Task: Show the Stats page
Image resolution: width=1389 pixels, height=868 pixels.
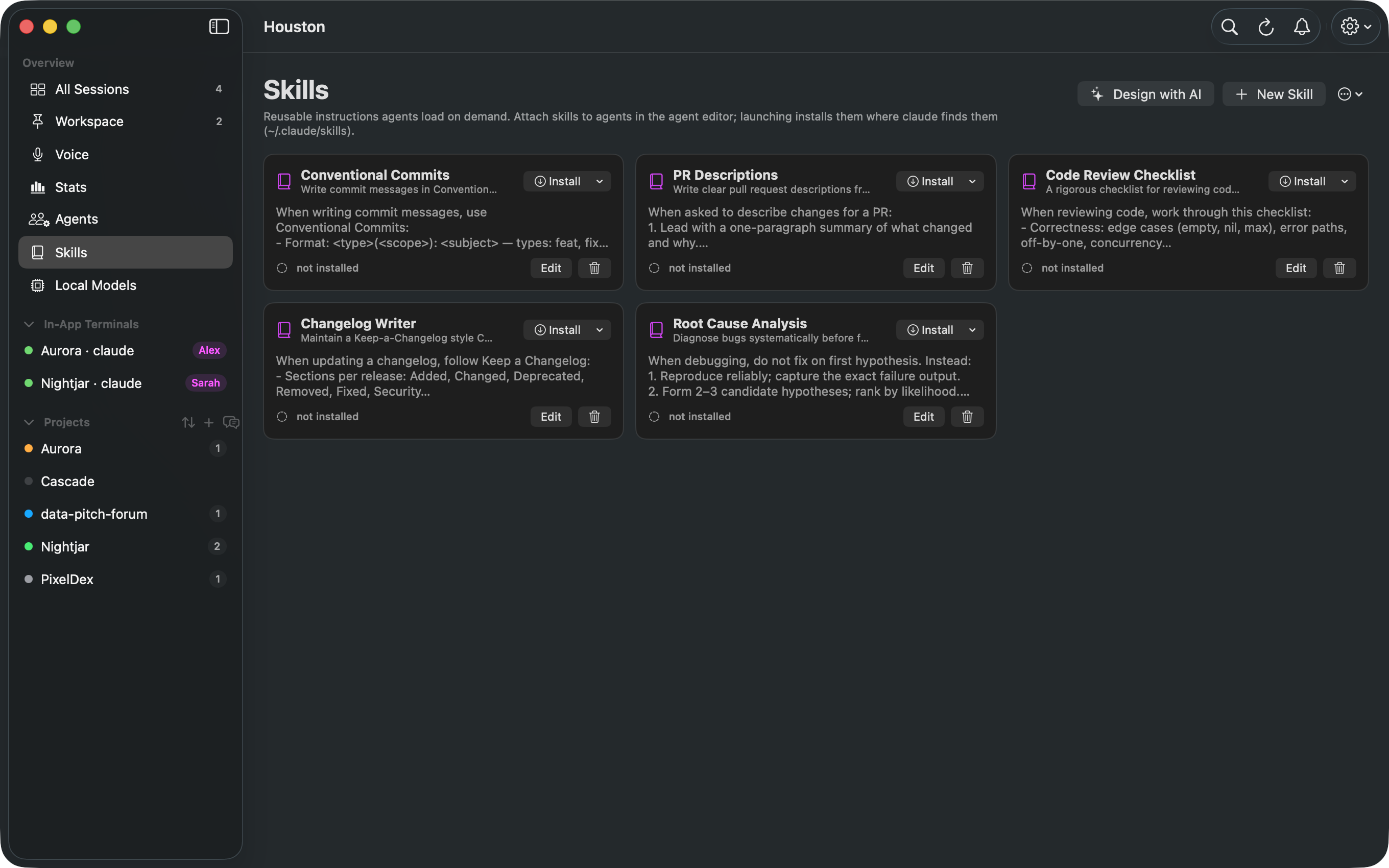Action: 126,187
